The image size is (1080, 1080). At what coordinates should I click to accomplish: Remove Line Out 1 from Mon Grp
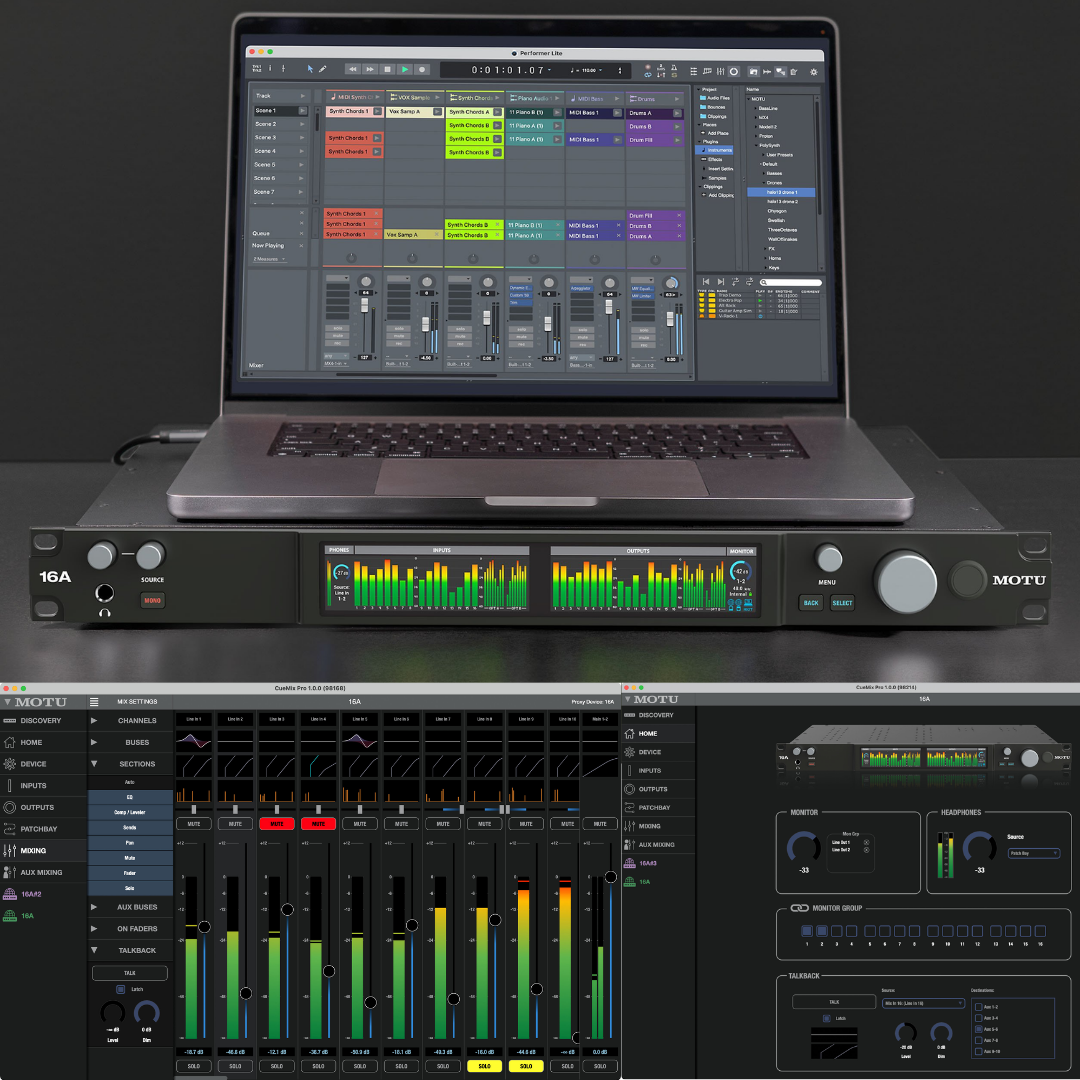866,842
